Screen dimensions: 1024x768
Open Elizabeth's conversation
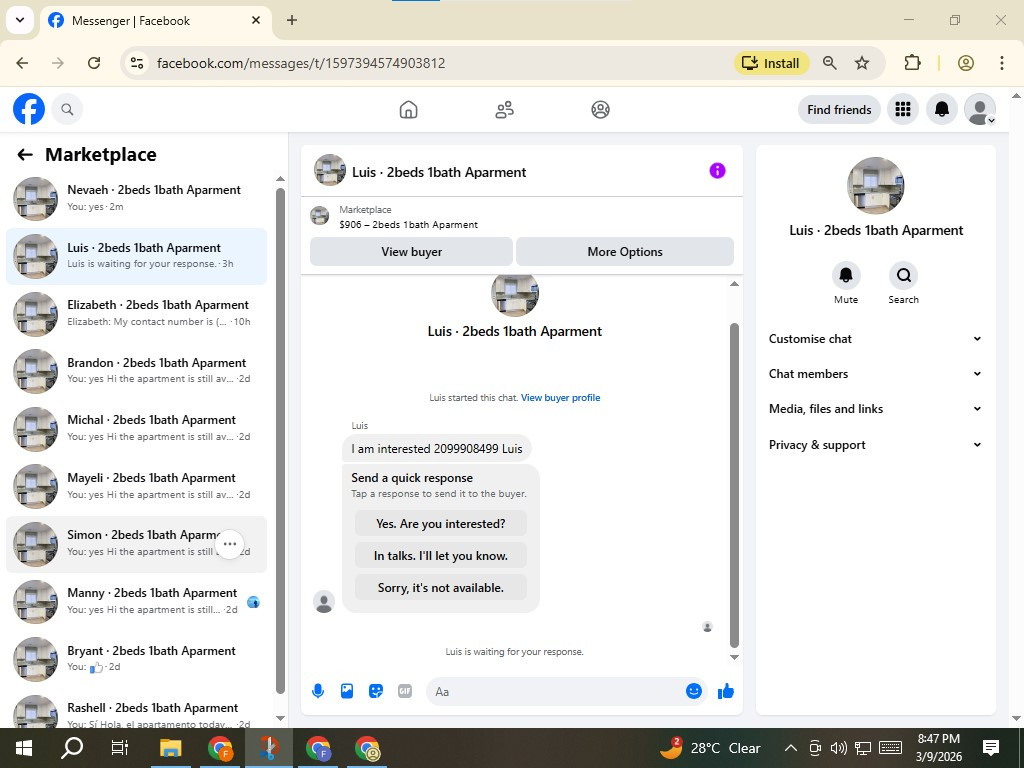click(136, 313)
